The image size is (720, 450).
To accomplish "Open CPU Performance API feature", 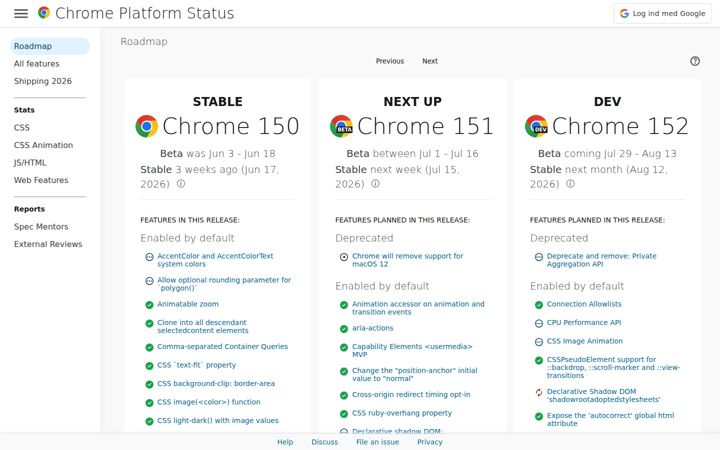I will coord(584,322).
